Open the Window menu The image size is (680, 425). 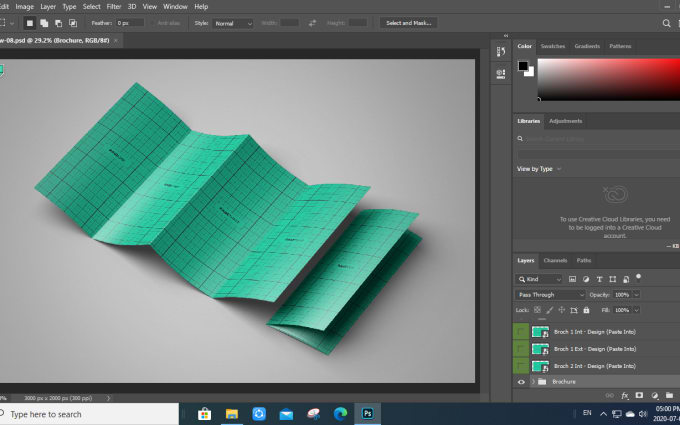(x=175, y=7)
